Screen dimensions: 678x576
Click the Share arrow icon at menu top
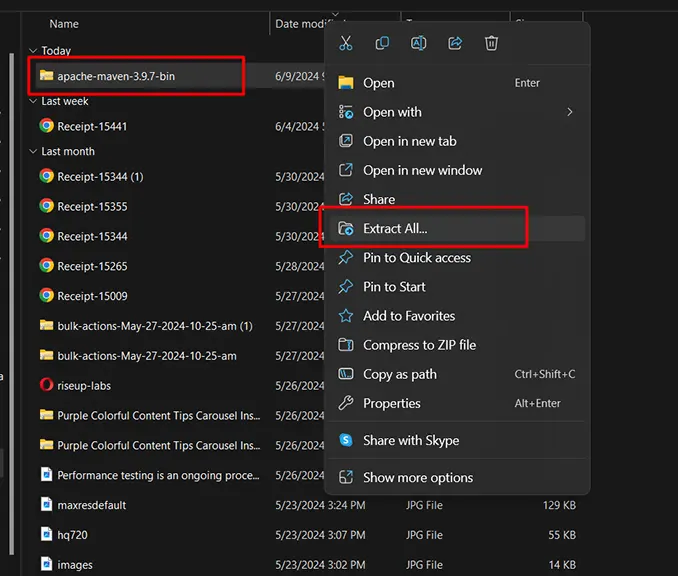(x=455, y=43)
